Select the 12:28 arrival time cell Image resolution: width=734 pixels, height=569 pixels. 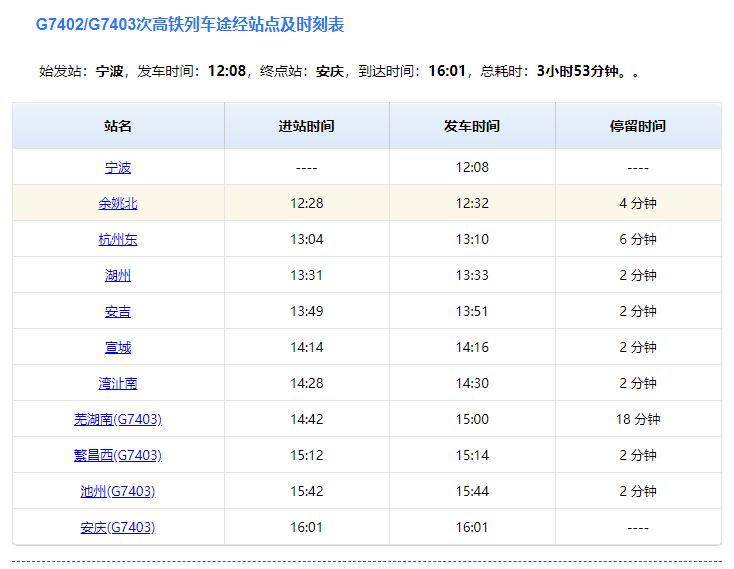click(306, 203)
